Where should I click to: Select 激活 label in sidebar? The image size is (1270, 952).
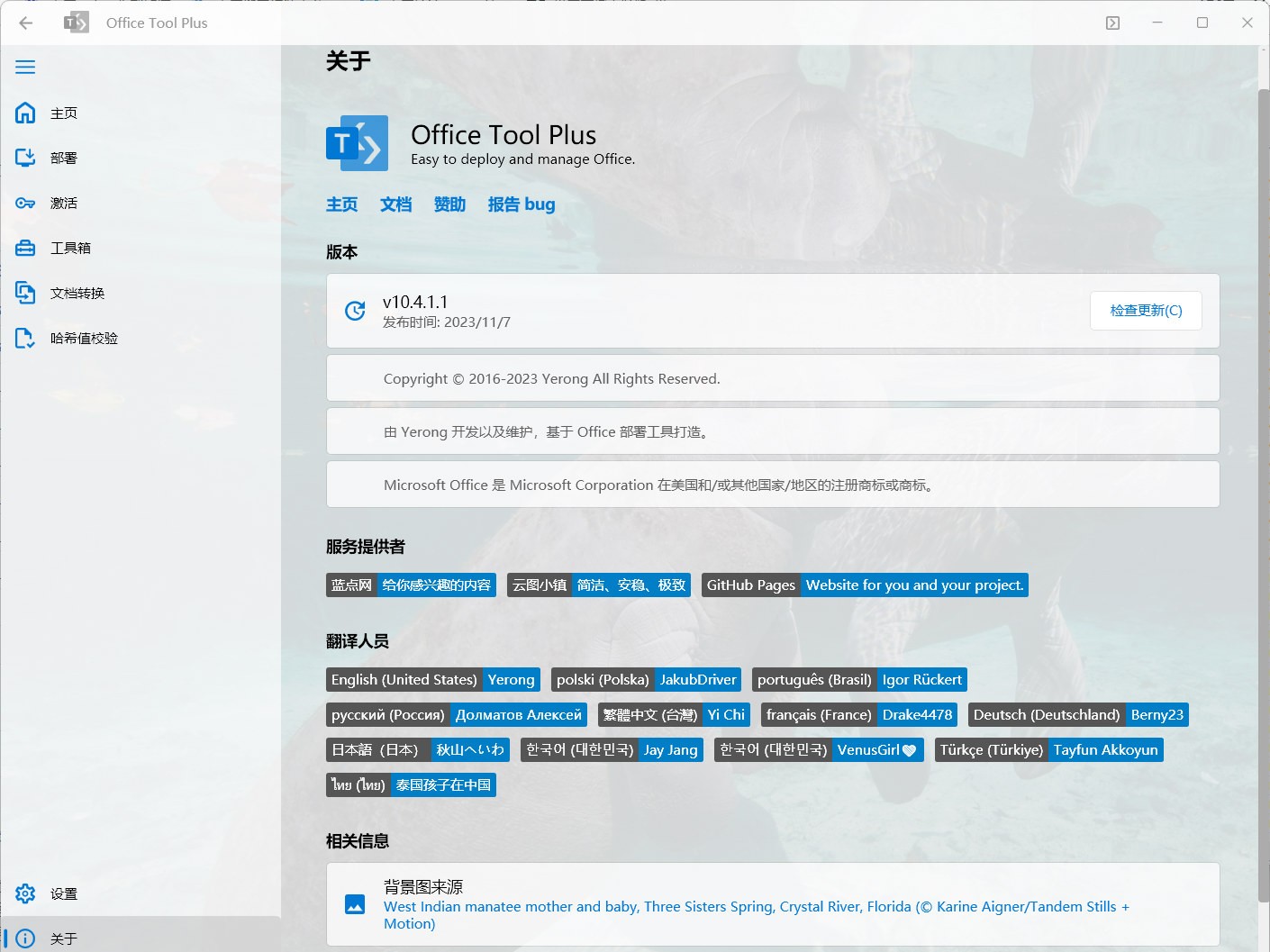pos(64,204)
